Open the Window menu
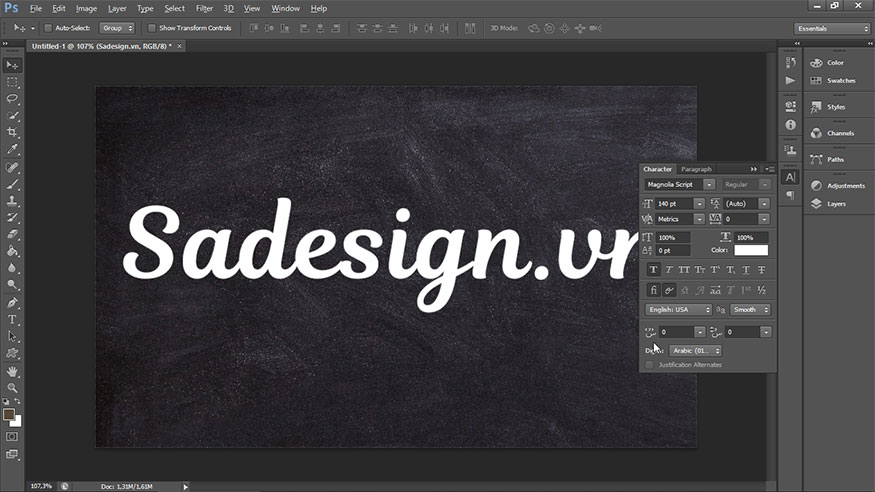875x492 pixels. click(x=285, y=8)
